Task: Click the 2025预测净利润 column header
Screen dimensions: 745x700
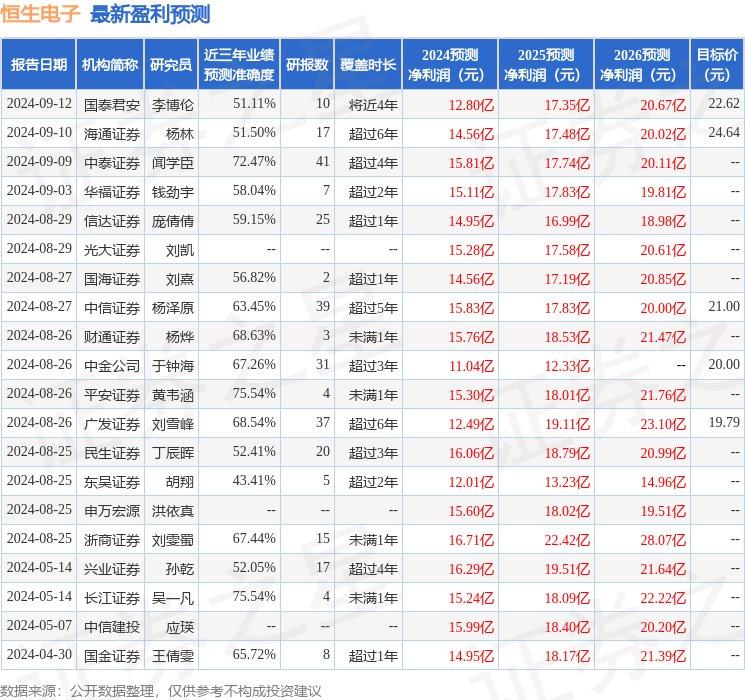Action: tap(546, 65)
